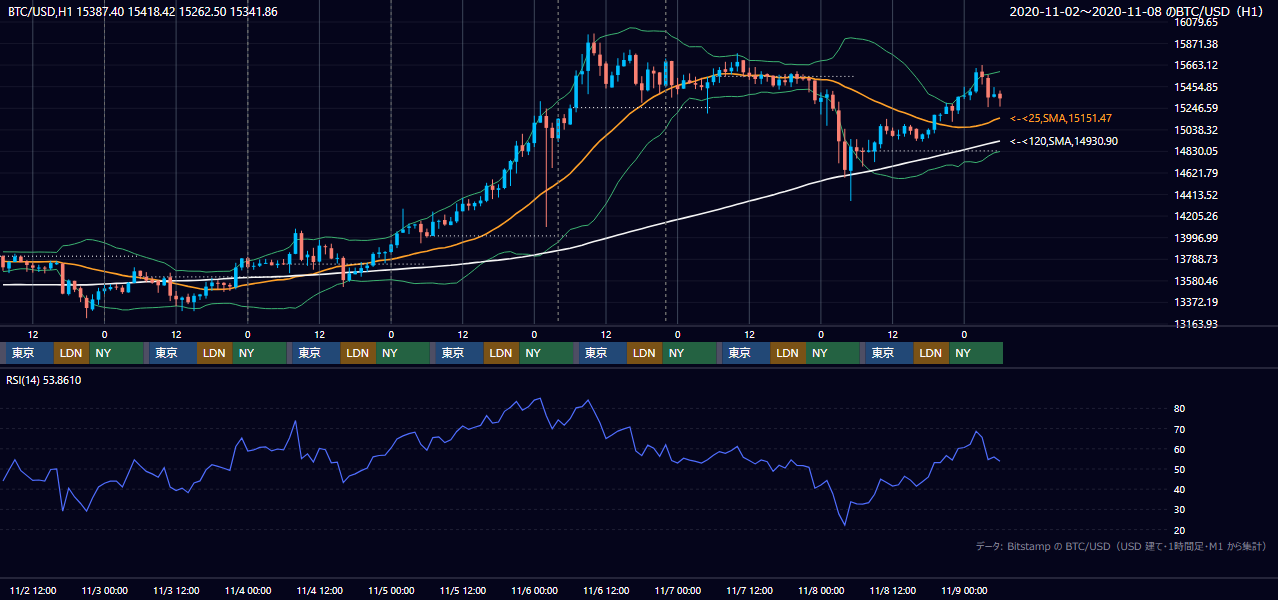The height and width of the screenshot is (600, 1278).
Task: Click the 25 SMA 15151.47 label
Action: pos(1061,118)
